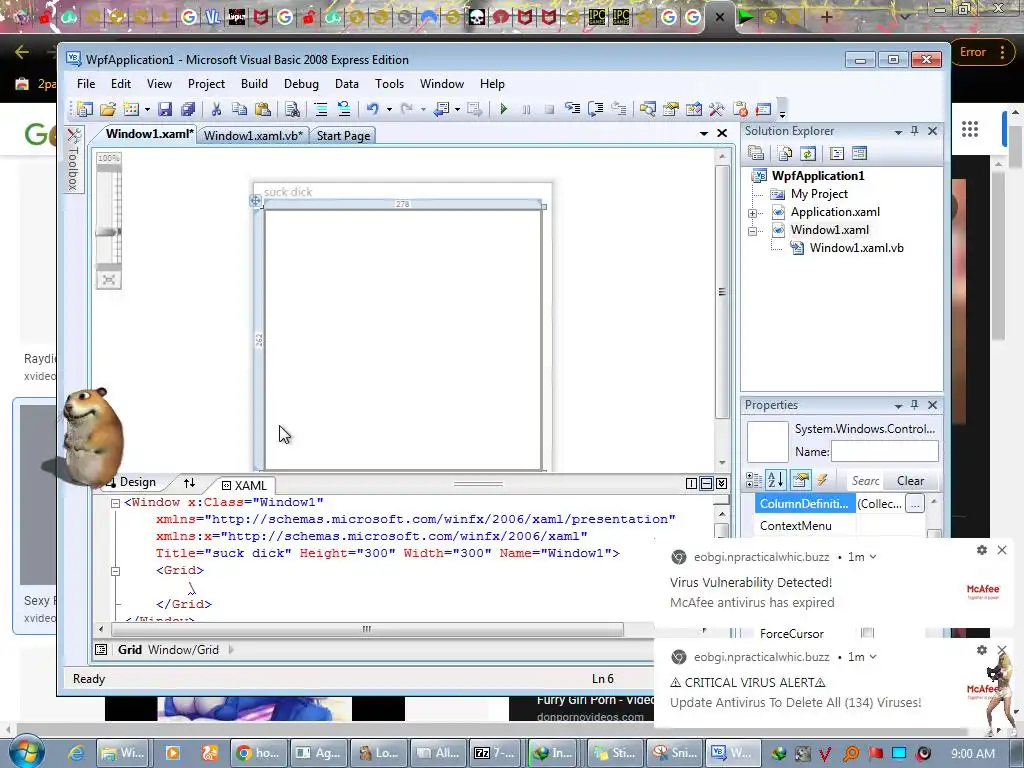Click Properties icon in Solution Explorer toolbar
Image resolution: width=1024 pixels, height=768 pixels.
click(756, 153)
